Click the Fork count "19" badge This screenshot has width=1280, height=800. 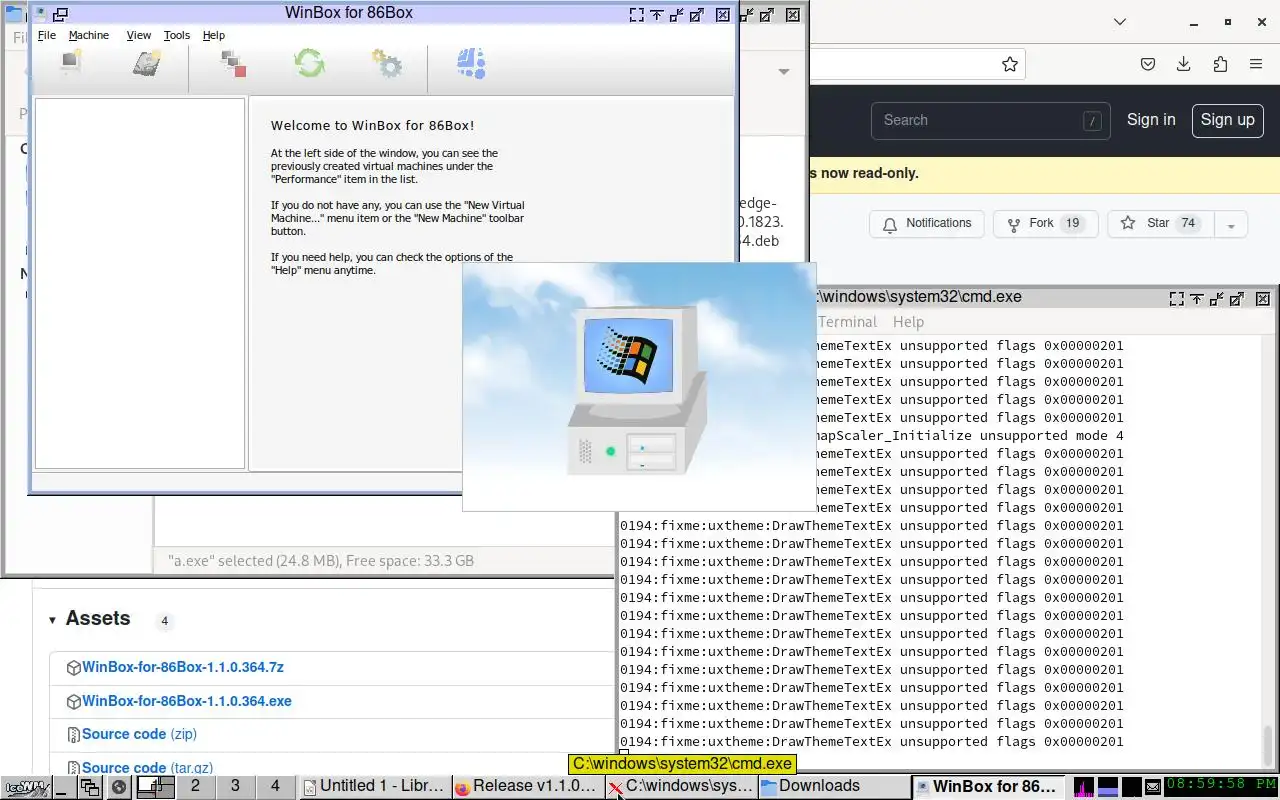pos(1073,223)
